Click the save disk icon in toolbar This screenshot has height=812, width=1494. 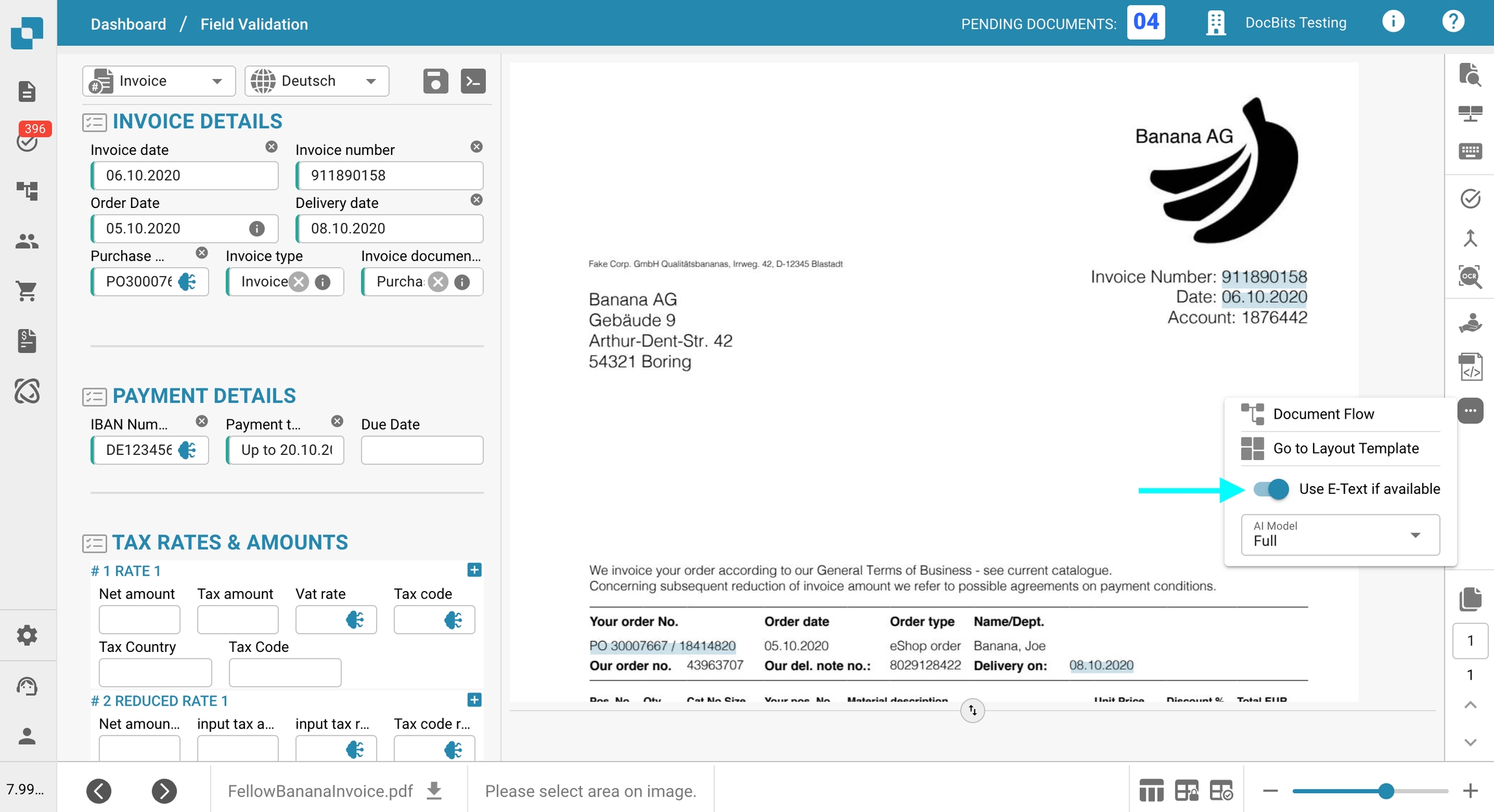tap(435, 81)
